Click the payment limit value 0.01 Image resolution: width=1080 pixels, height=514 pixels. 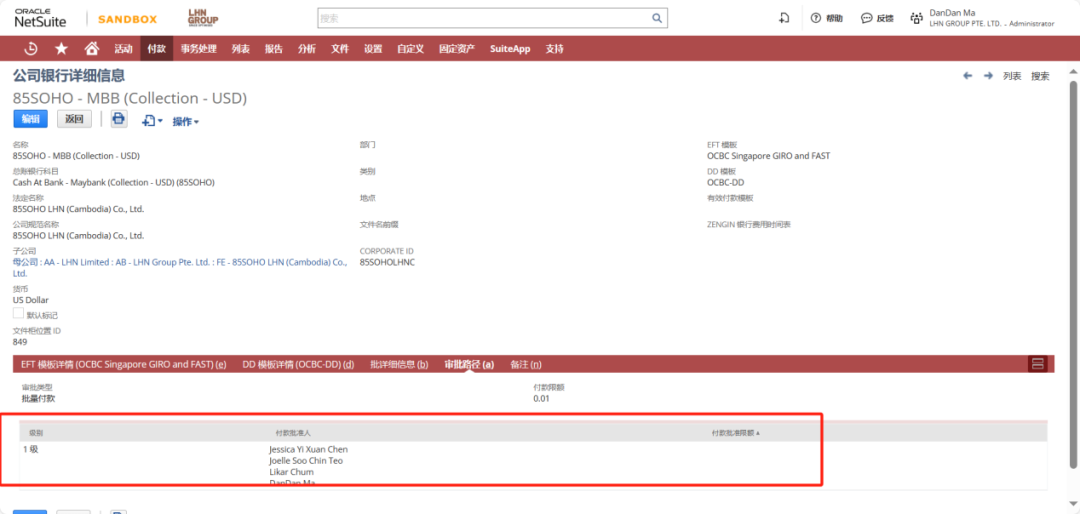(x=541, y=398)
